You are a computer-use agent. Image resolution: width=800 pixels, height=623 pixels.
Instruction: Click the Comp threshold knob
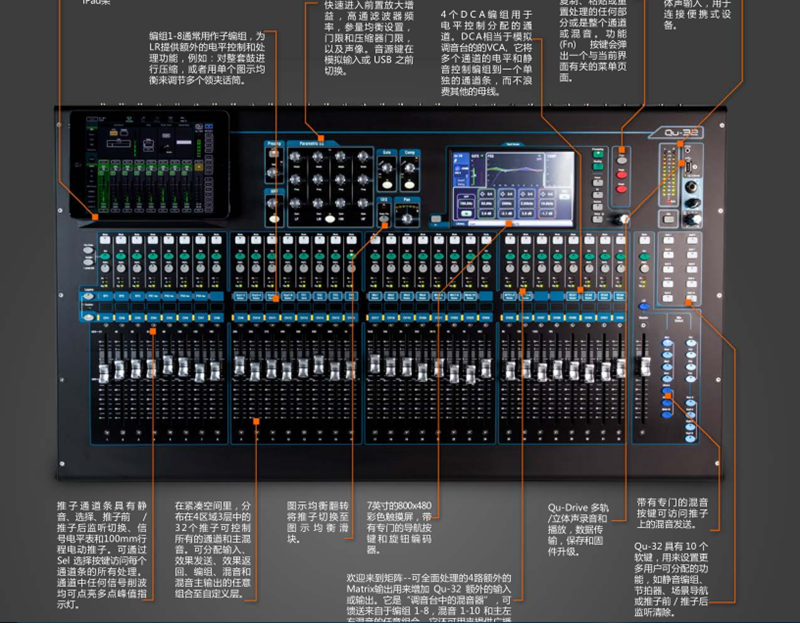pyautogui.click(x=409, y=167)
